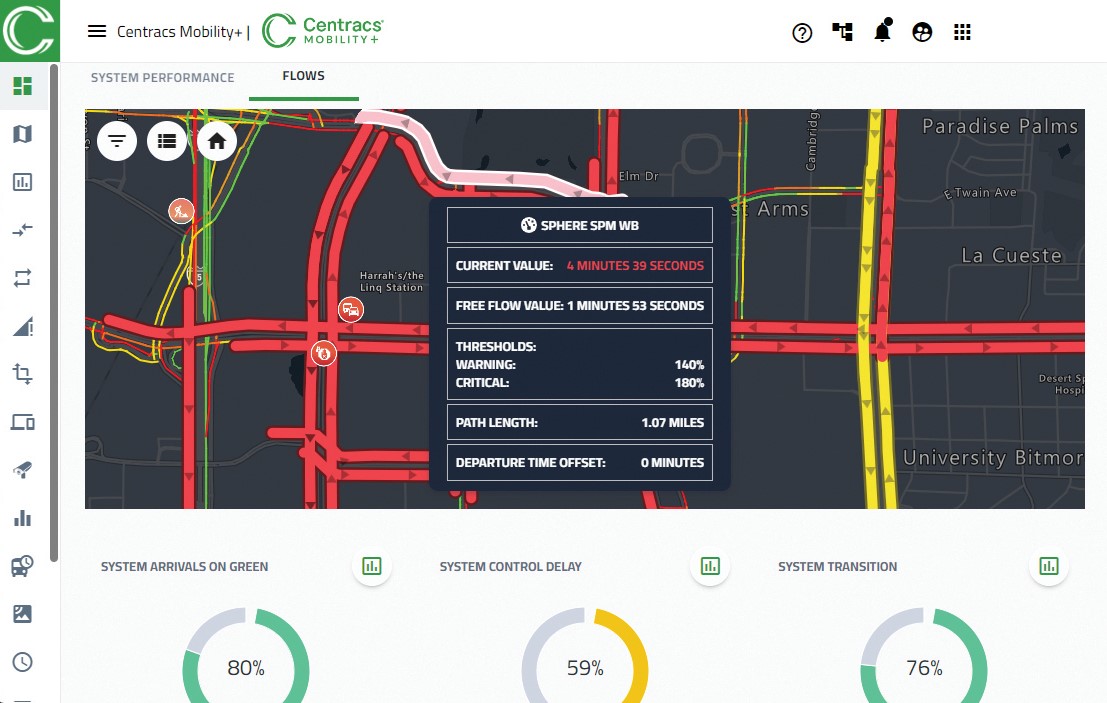Click the notifications bell icon
The width and height of the screenshot is (1107, 703).
882,32
